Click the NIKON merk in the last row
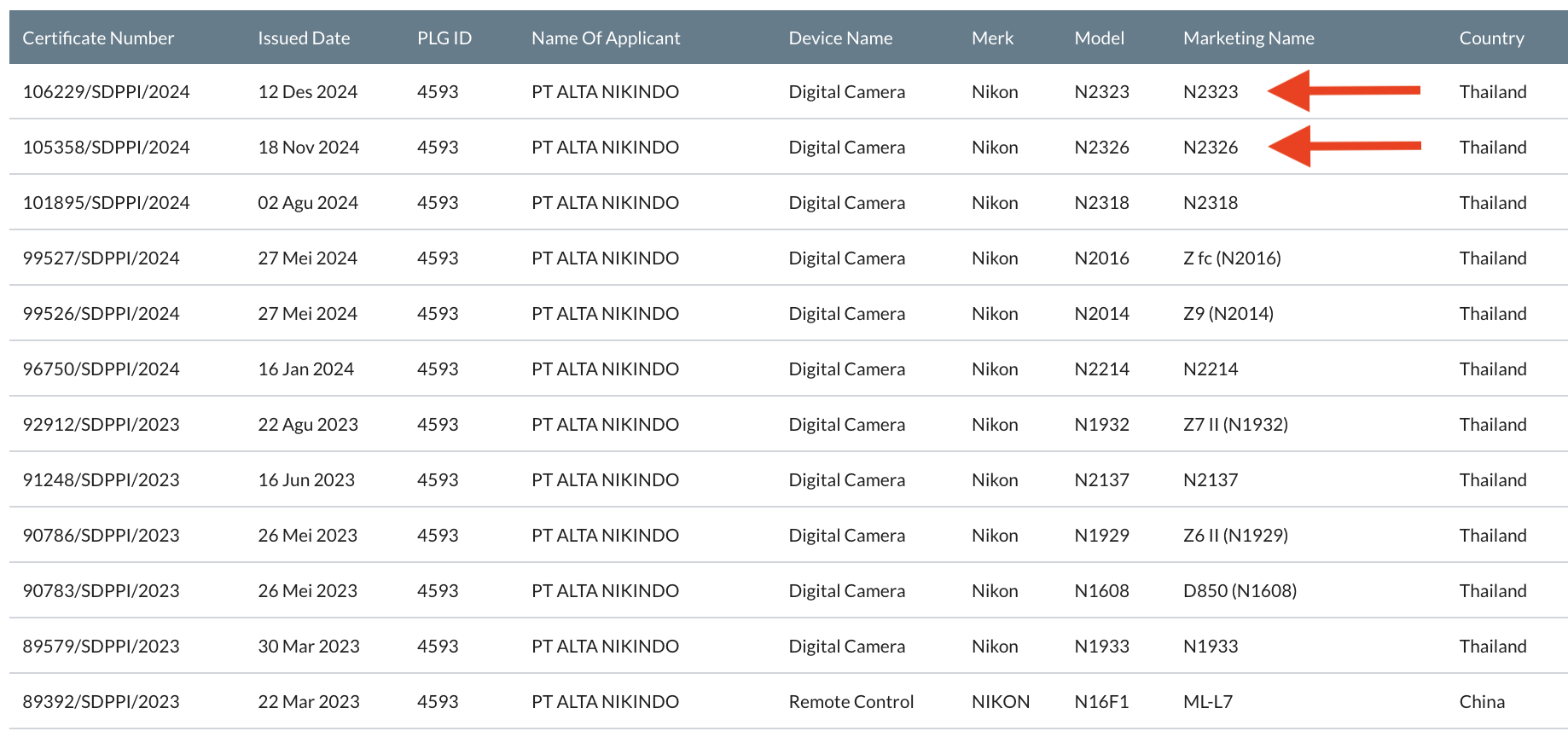This screenshot has height=737, width=1568. [1000, 702]
